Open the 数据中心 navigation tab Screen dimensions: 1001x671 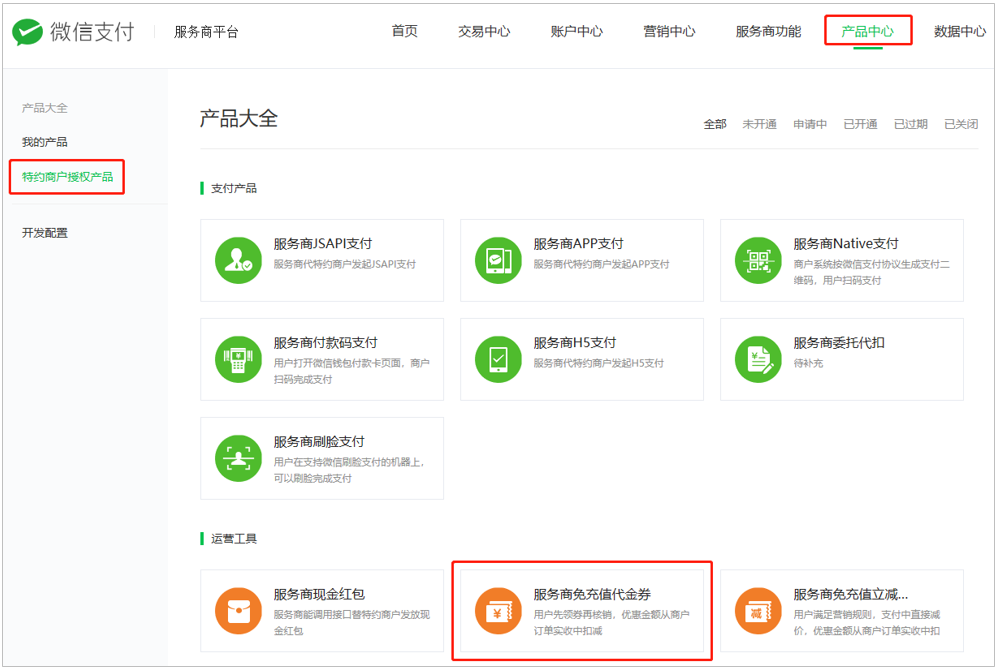960,31
